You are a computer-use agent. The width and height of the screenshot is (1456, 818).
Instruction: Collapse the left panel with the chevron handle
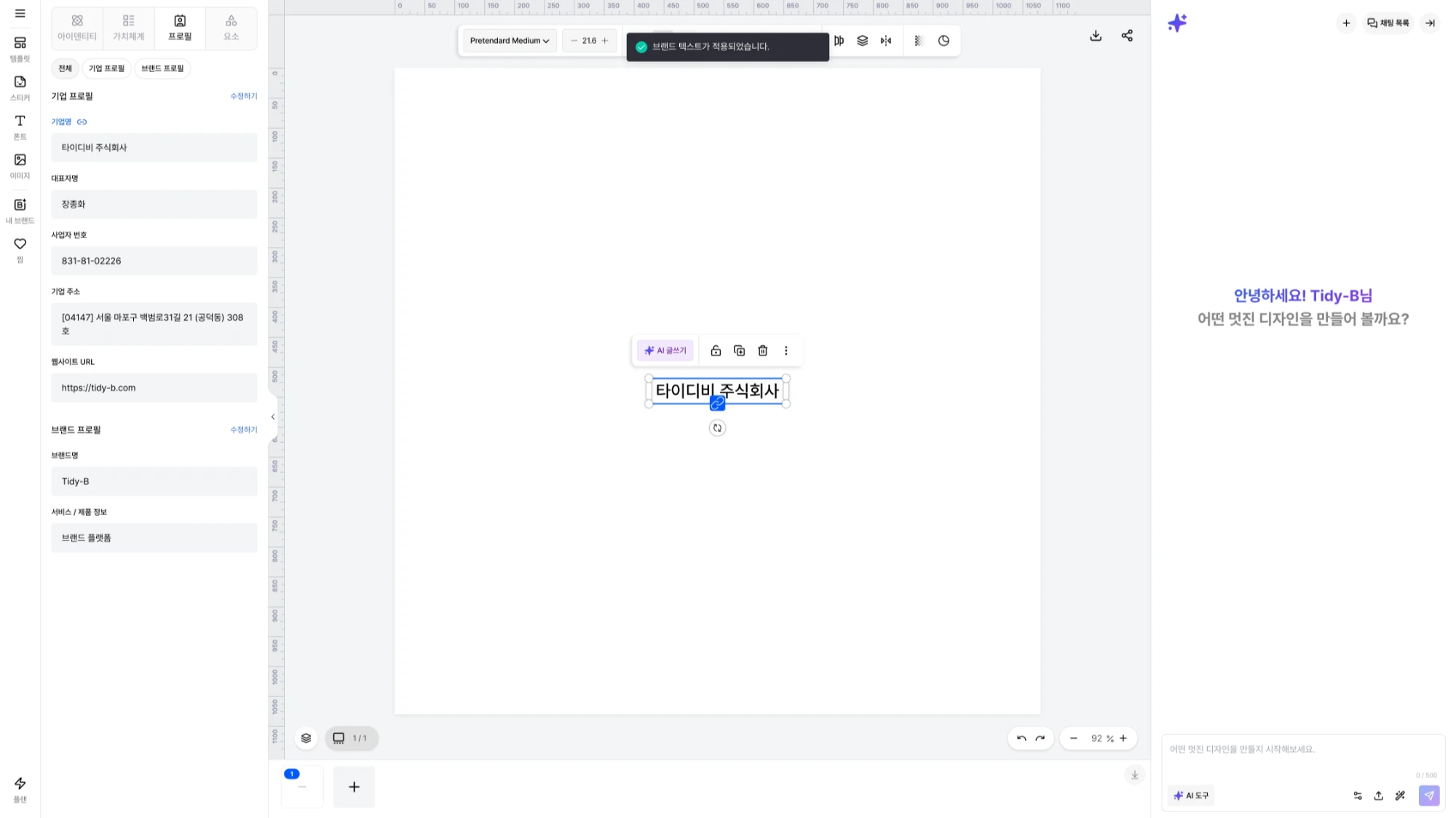click(273, 417)
